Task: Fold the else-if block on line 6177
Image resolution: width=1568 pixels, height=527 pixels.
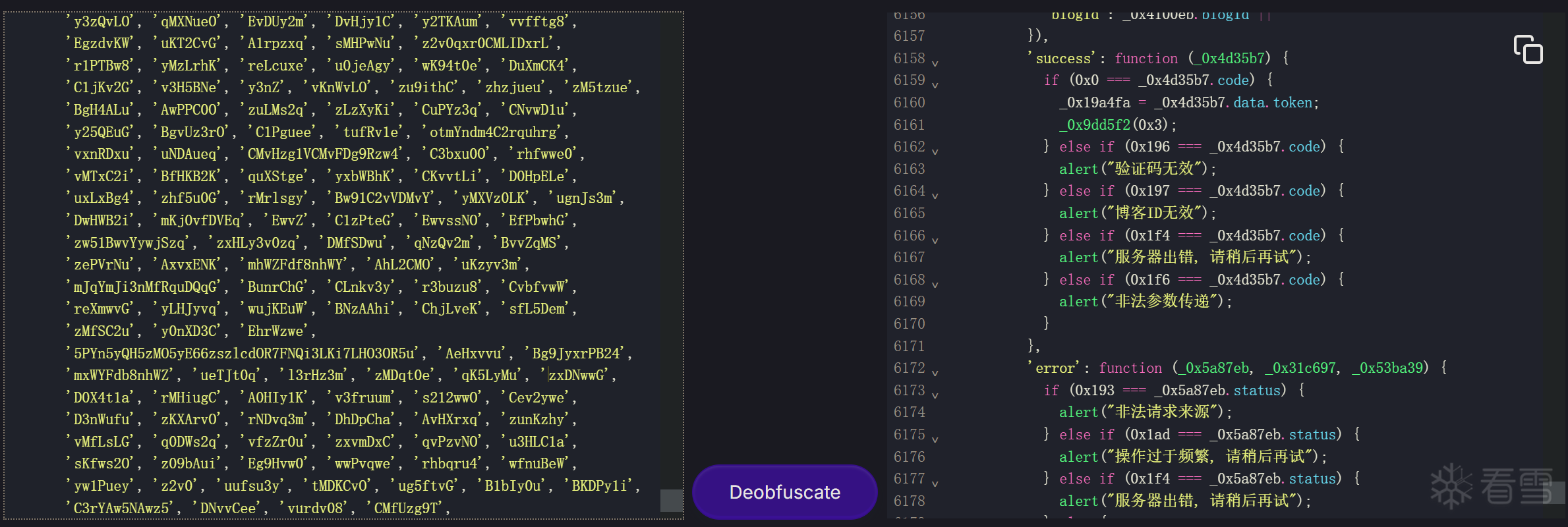Action: pos(935,483)
